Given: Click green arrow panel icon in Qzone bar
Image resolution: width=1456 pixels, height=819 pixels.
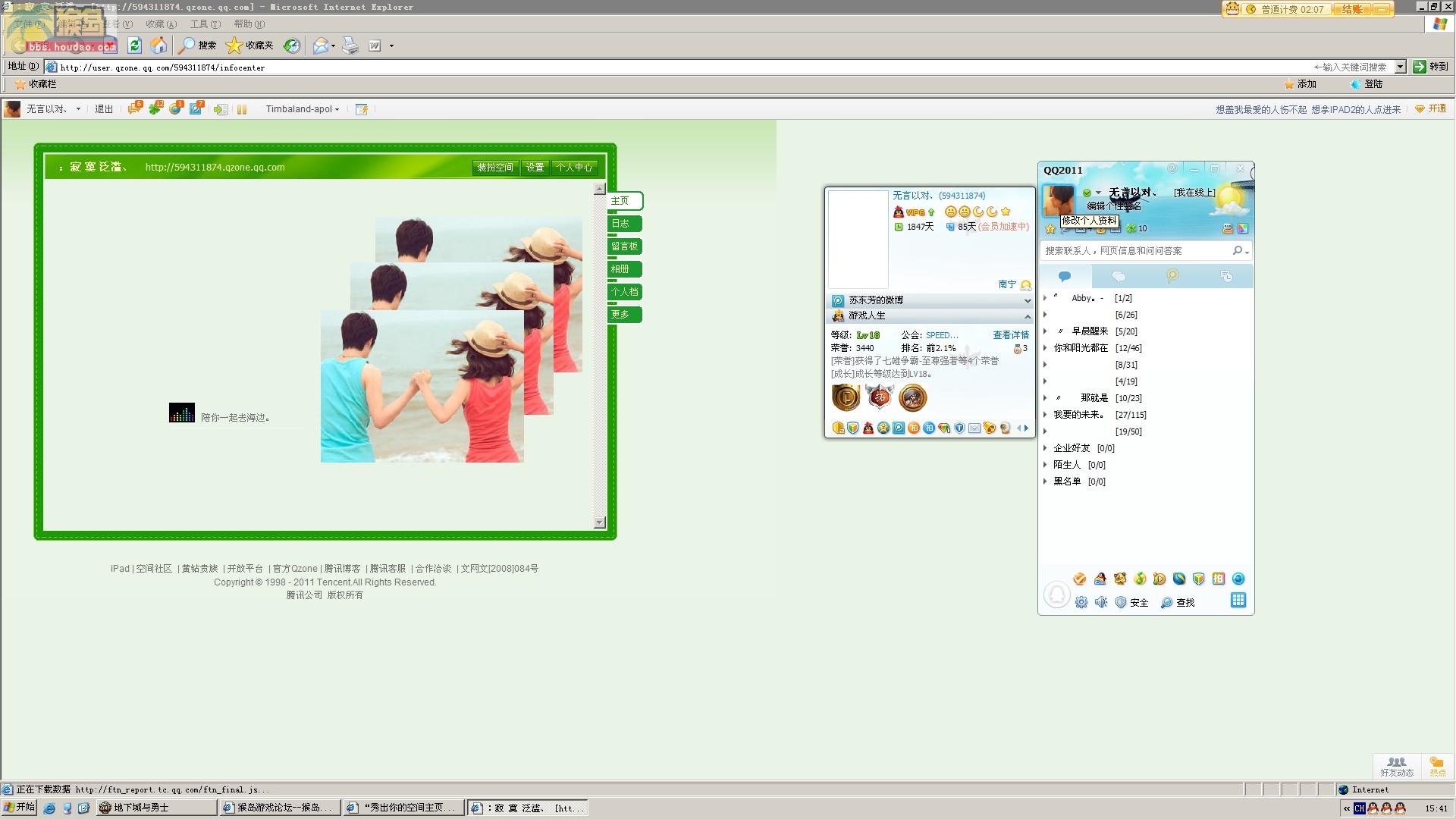Looking at the screenshot, I should pos(220,109).
